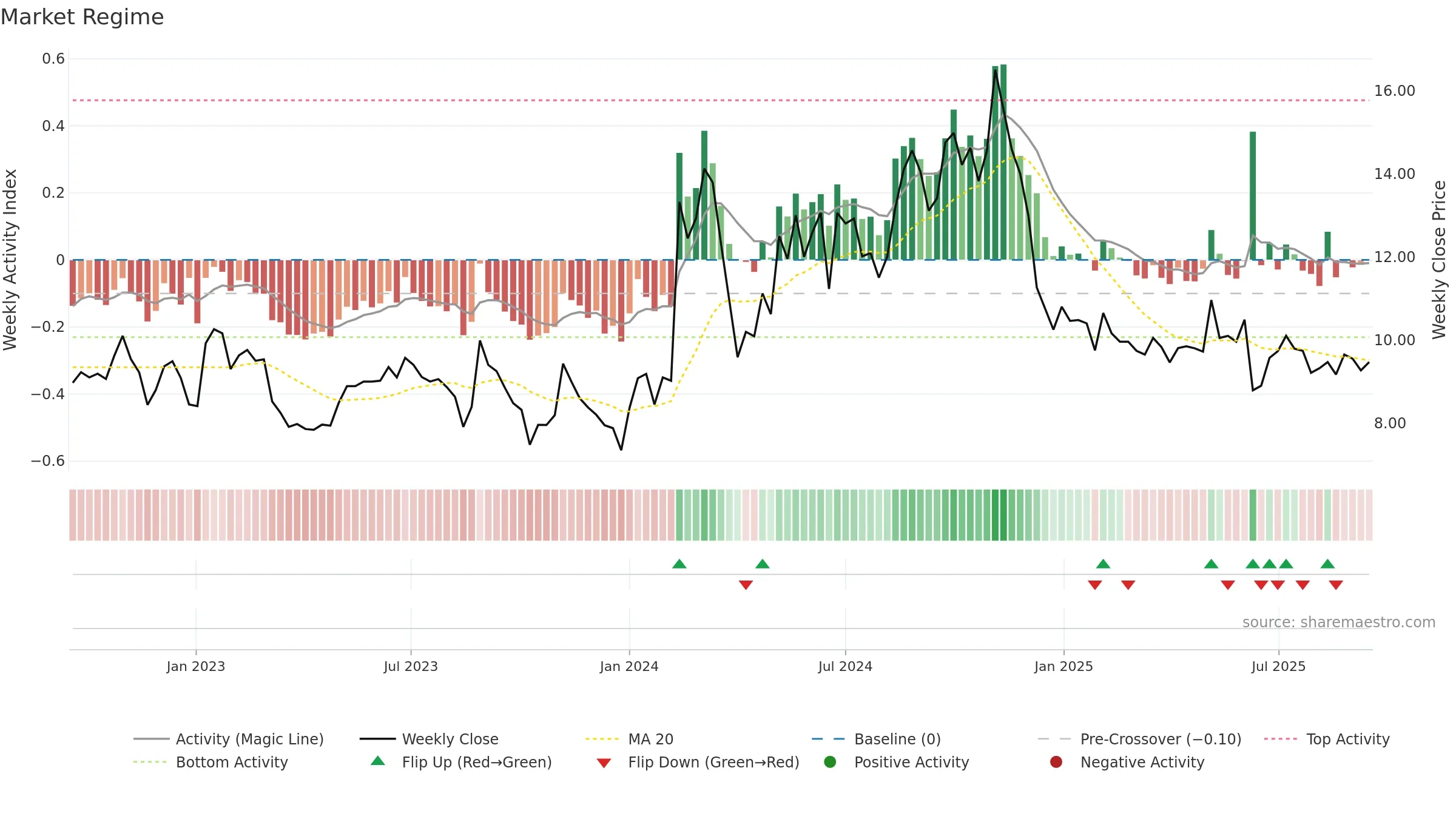Toggle Weekly Close legend entry
Screen dimensions: 1456x819
tap(429, 739)
